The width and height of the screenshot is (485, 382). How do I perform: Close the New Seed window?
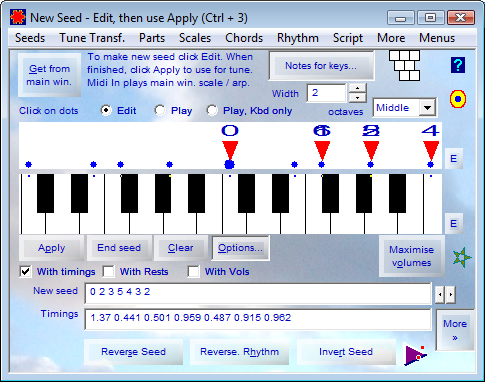click(x=461, y=18)
